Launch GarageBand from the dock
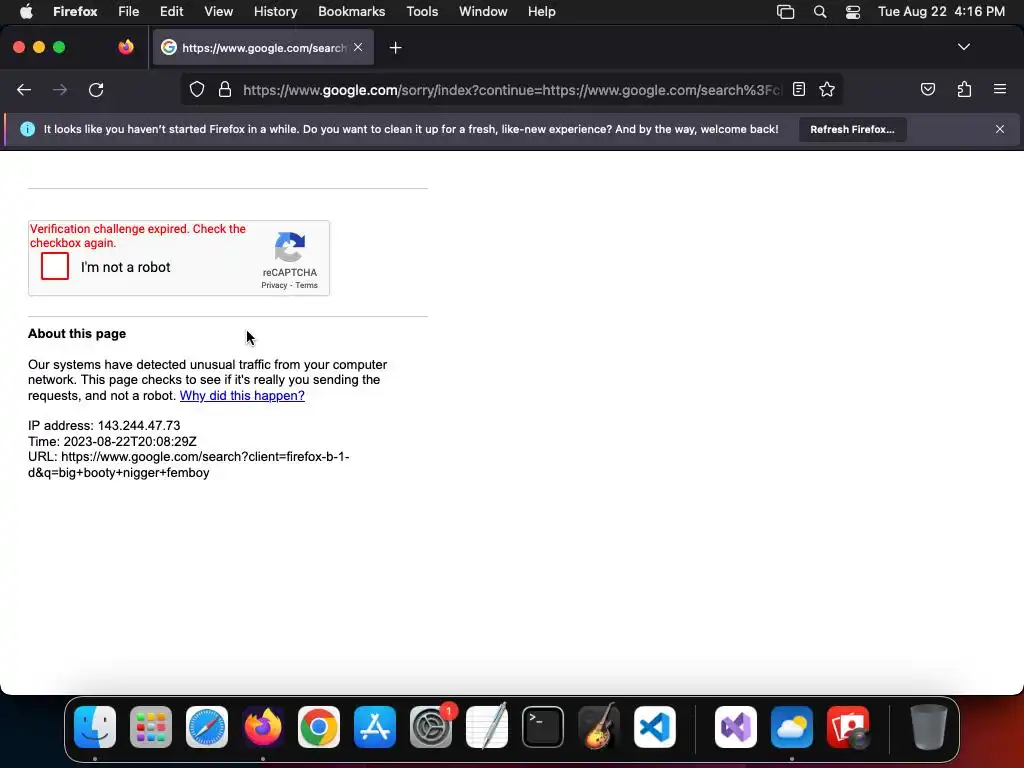The image size is (1024, 768). 599,727
